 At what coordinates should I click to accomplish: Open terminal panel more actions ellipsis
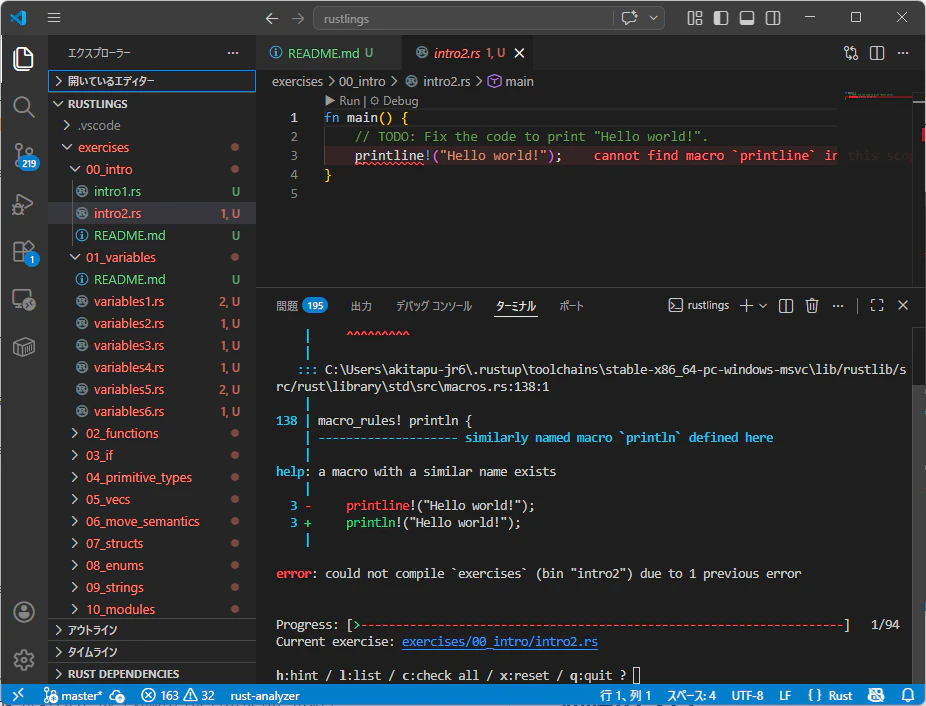coord(838,305)
